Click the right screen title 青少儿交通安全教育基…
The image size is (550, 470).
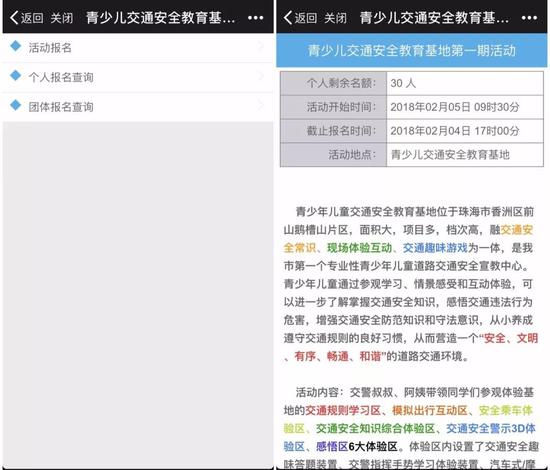[x=434, y=18]
